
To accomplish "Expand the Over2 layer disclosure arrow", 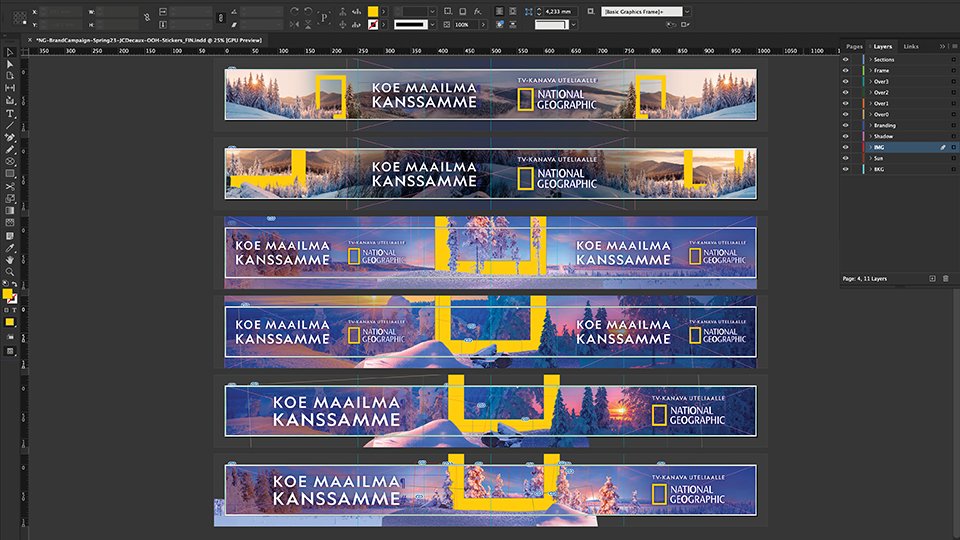I will point(870,92).
